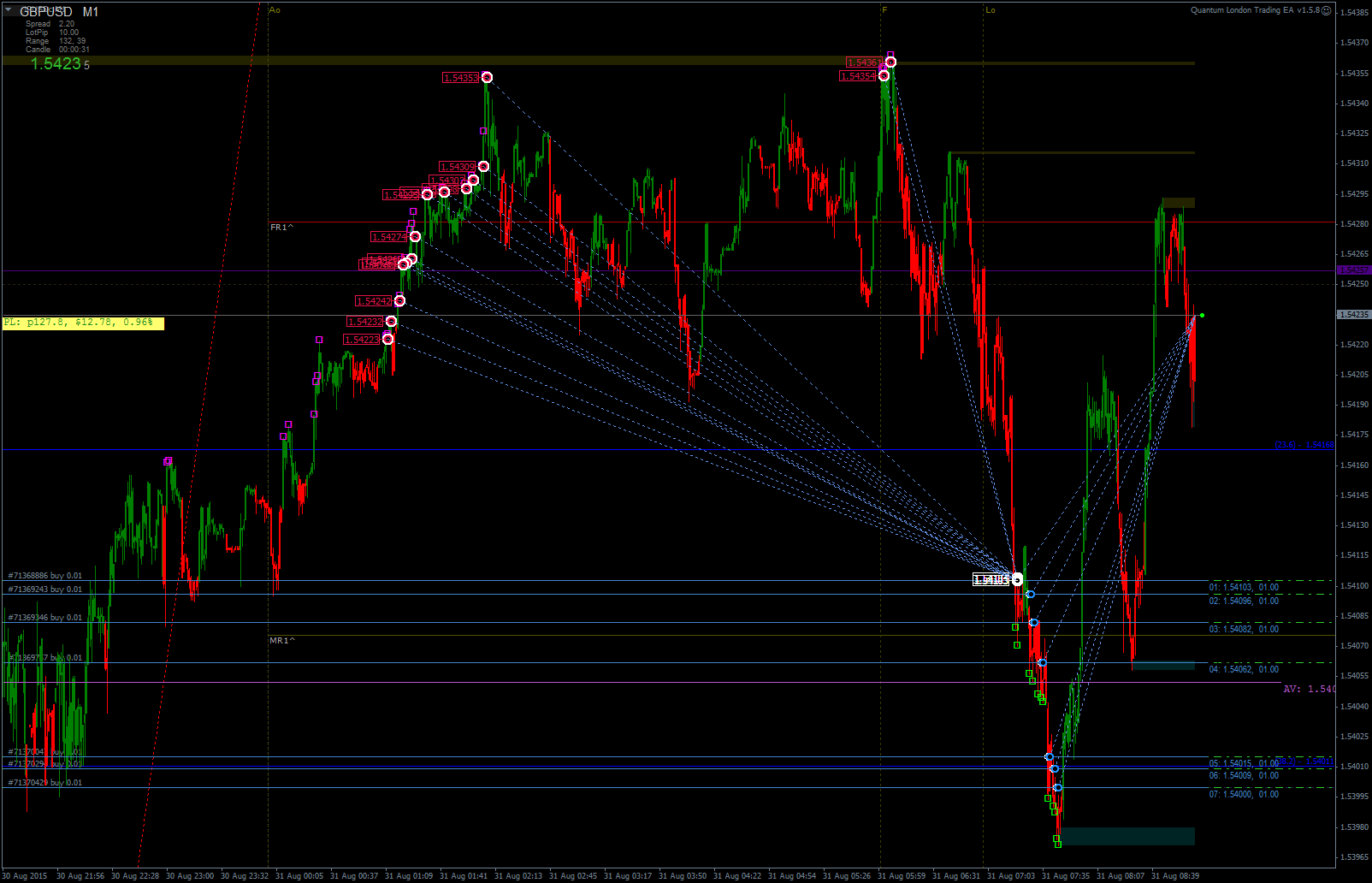Image resolution: width=1372 pixels, height=883 pixels.
Task: Click the Range 132, 39 readout
Action: [56, 41]
